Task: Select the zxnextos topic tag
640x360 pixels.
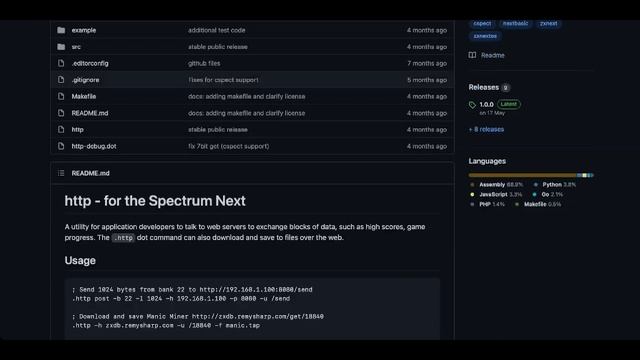Action: tap(485, 36)
